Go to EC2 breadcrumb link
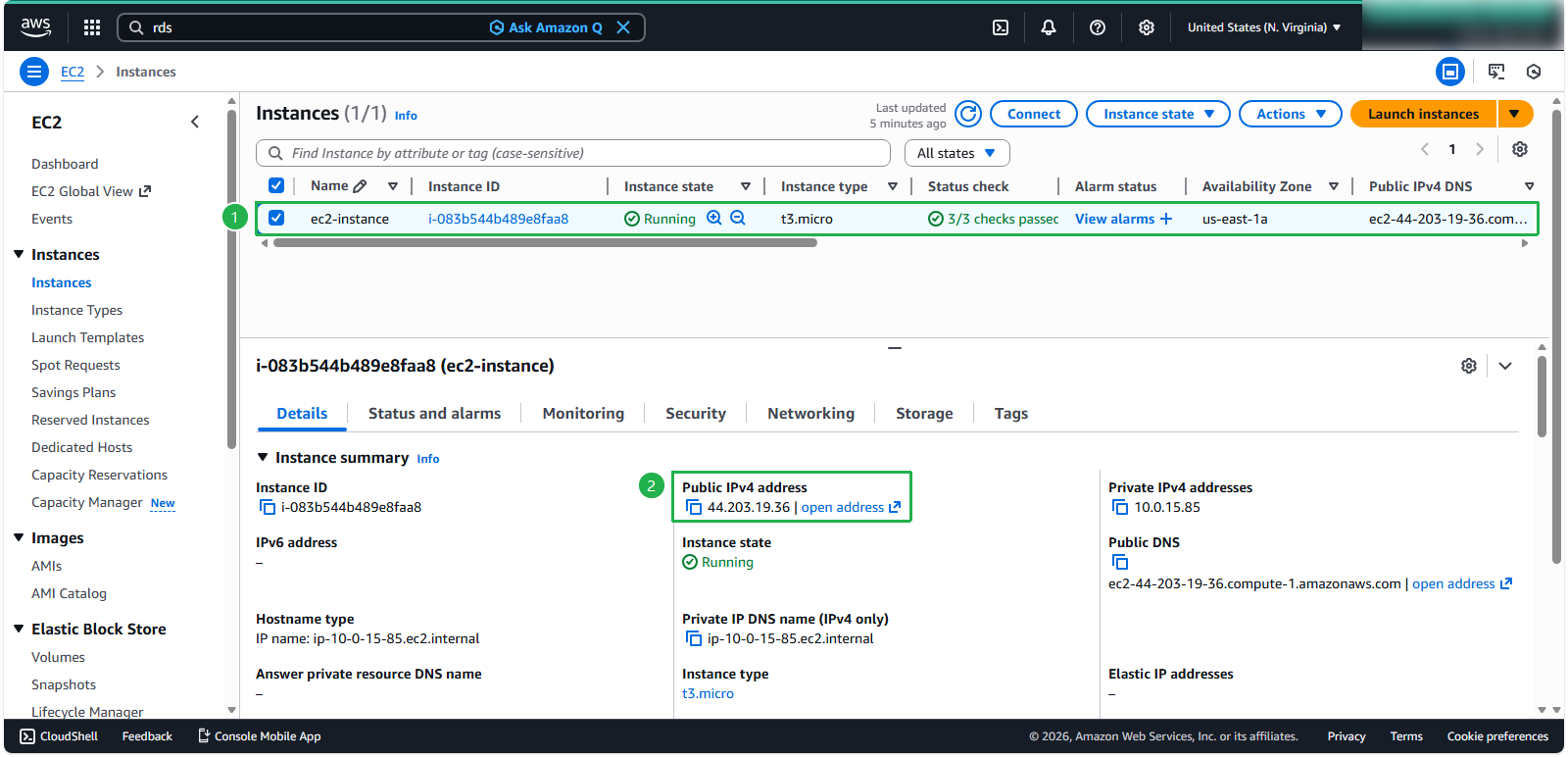This screenshot has width=1568, height=757. (73, 72)
